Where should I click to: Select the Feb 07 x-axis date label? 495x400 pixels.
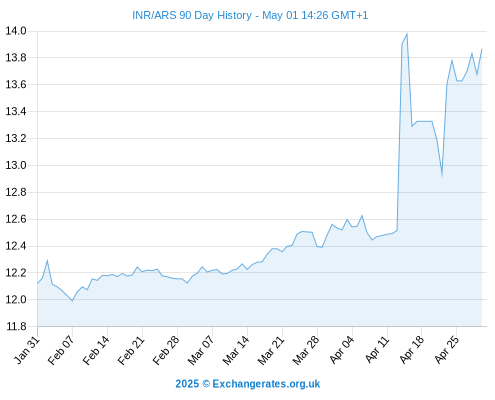tap(61, 350)
